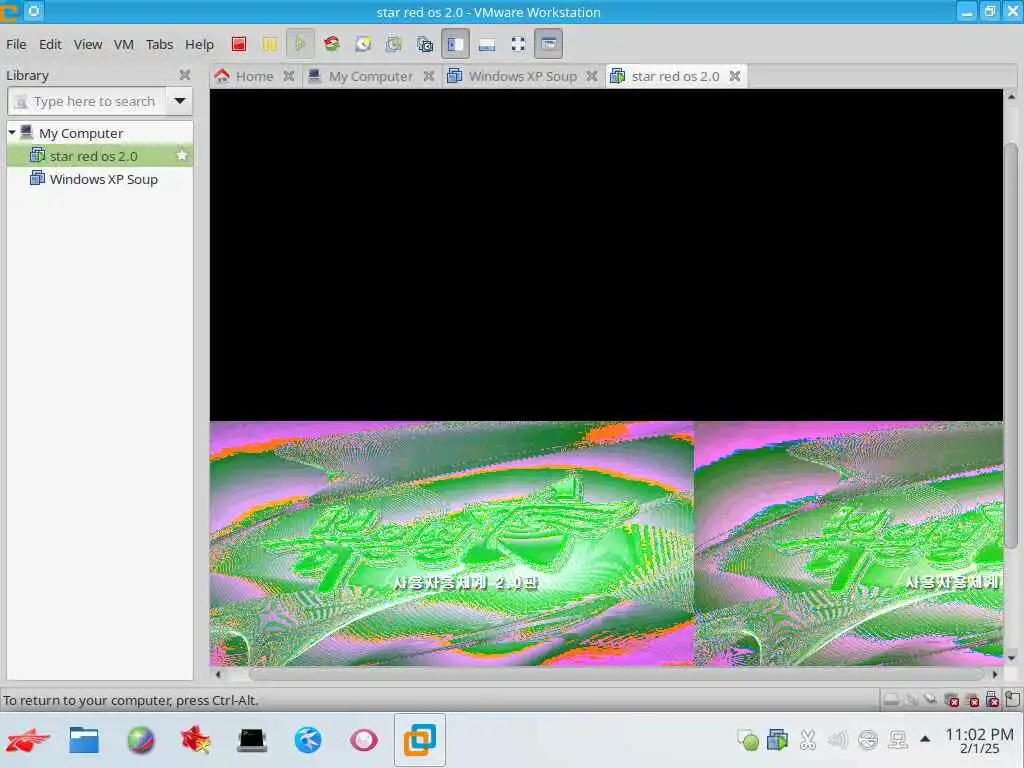Click the red flower taskbar icon
This screenshot has width=1024, height=768.
[x=195, y=741]
